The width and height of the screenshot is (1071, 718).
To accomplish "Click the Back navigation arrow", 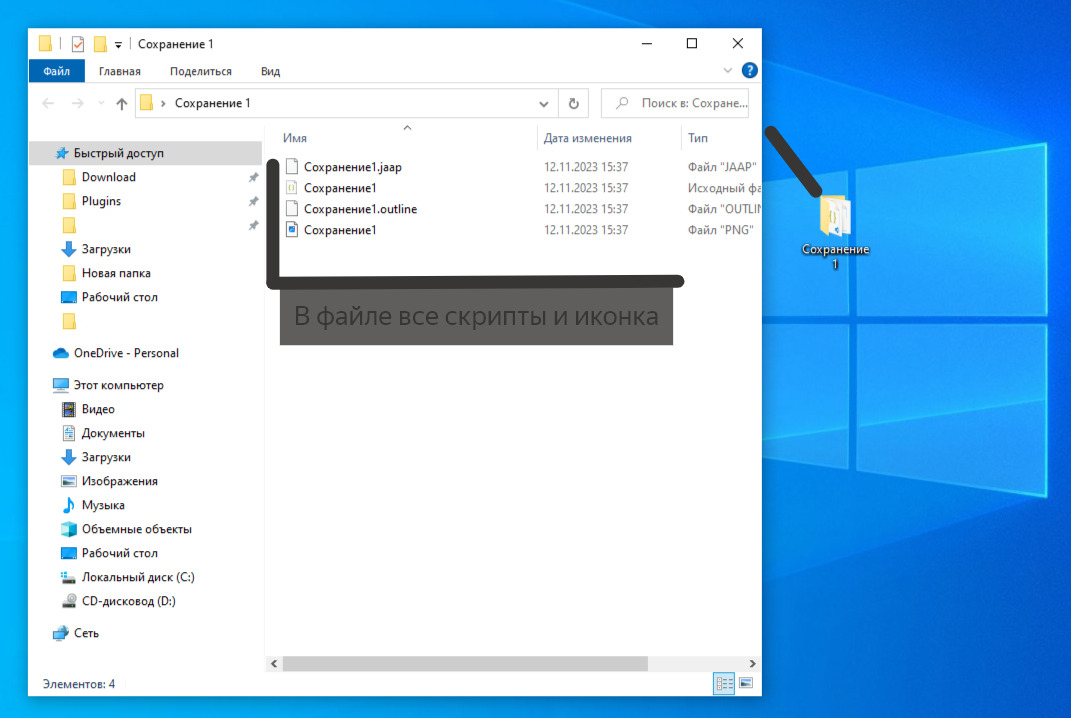I will (x=48, y=103).
